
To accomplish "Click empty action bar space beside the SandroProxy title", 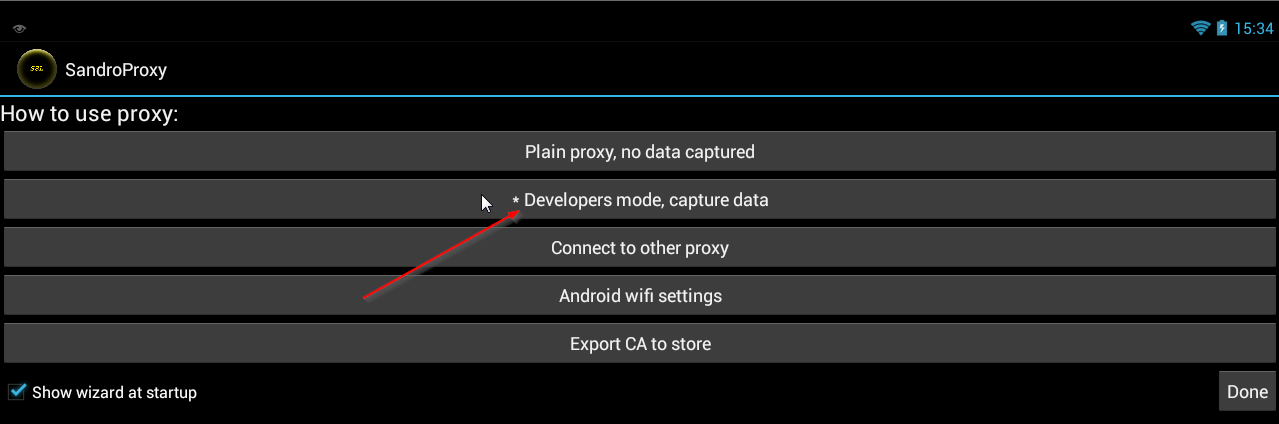I will (x=700, y=70).
